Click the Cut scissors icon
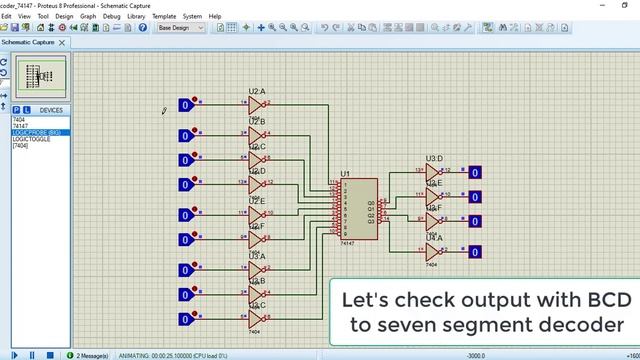 click(x=351, y=27)
